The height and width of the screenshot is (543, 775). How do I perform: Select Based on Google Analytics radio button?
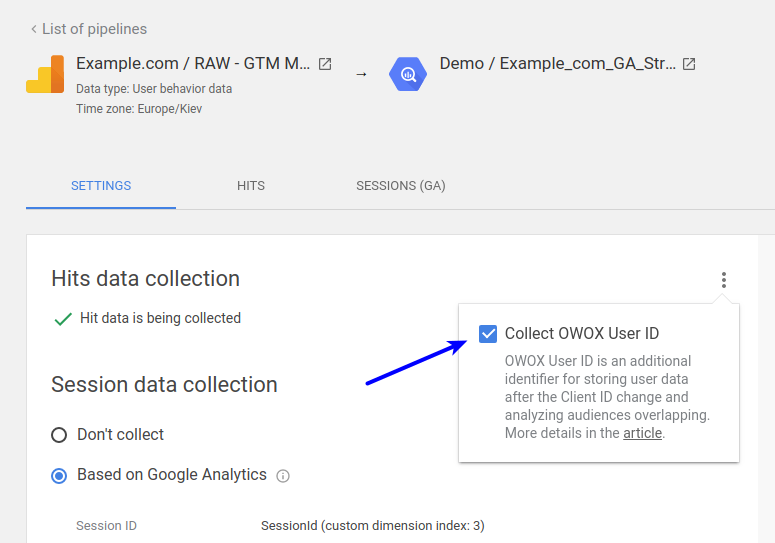[59, 476]
